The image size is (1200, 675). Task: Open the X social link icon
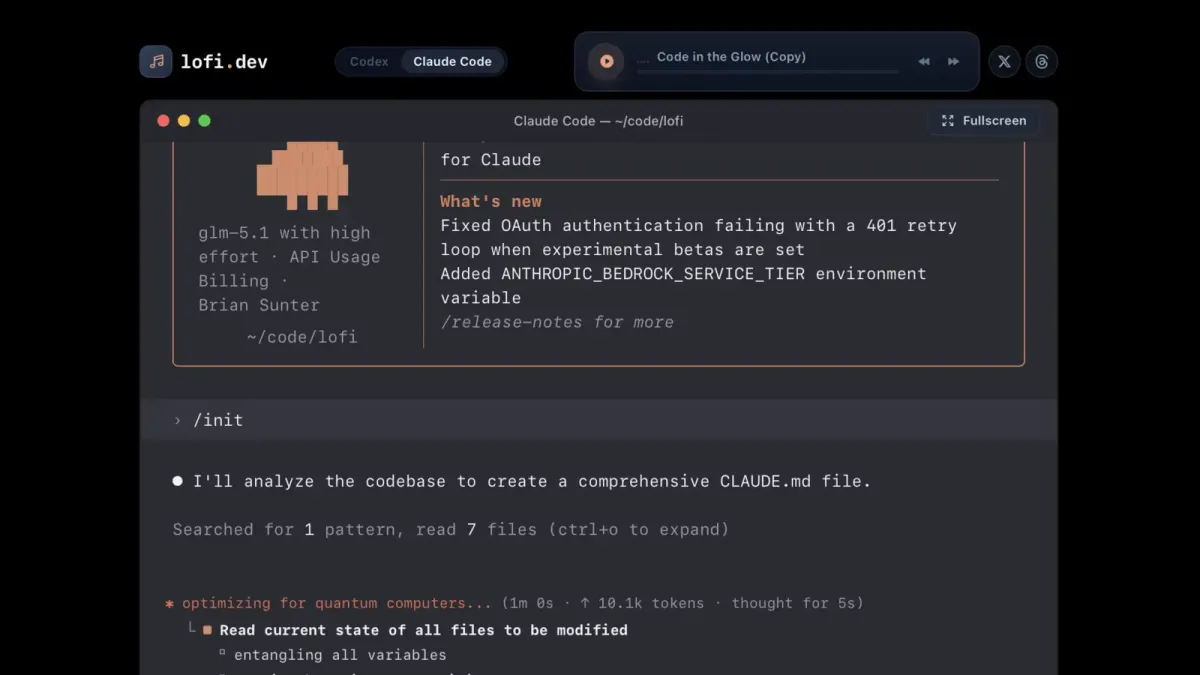(x=1004, y=61)
